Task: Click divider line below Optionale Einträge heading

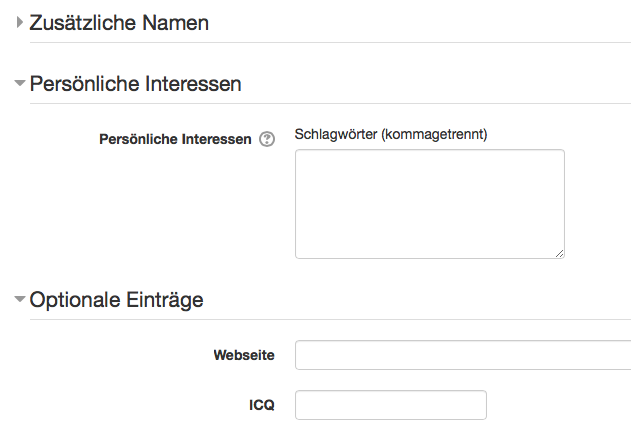Action: [x=330, y=320]
